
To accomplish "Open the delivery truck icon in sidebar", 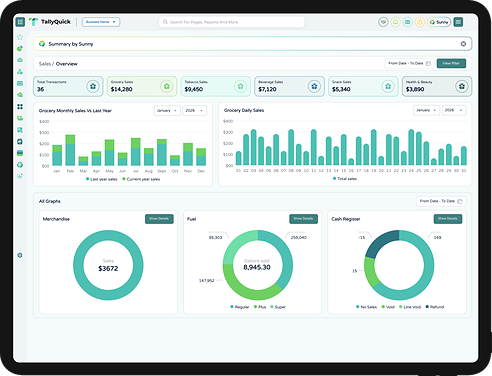I will point(20,118).
